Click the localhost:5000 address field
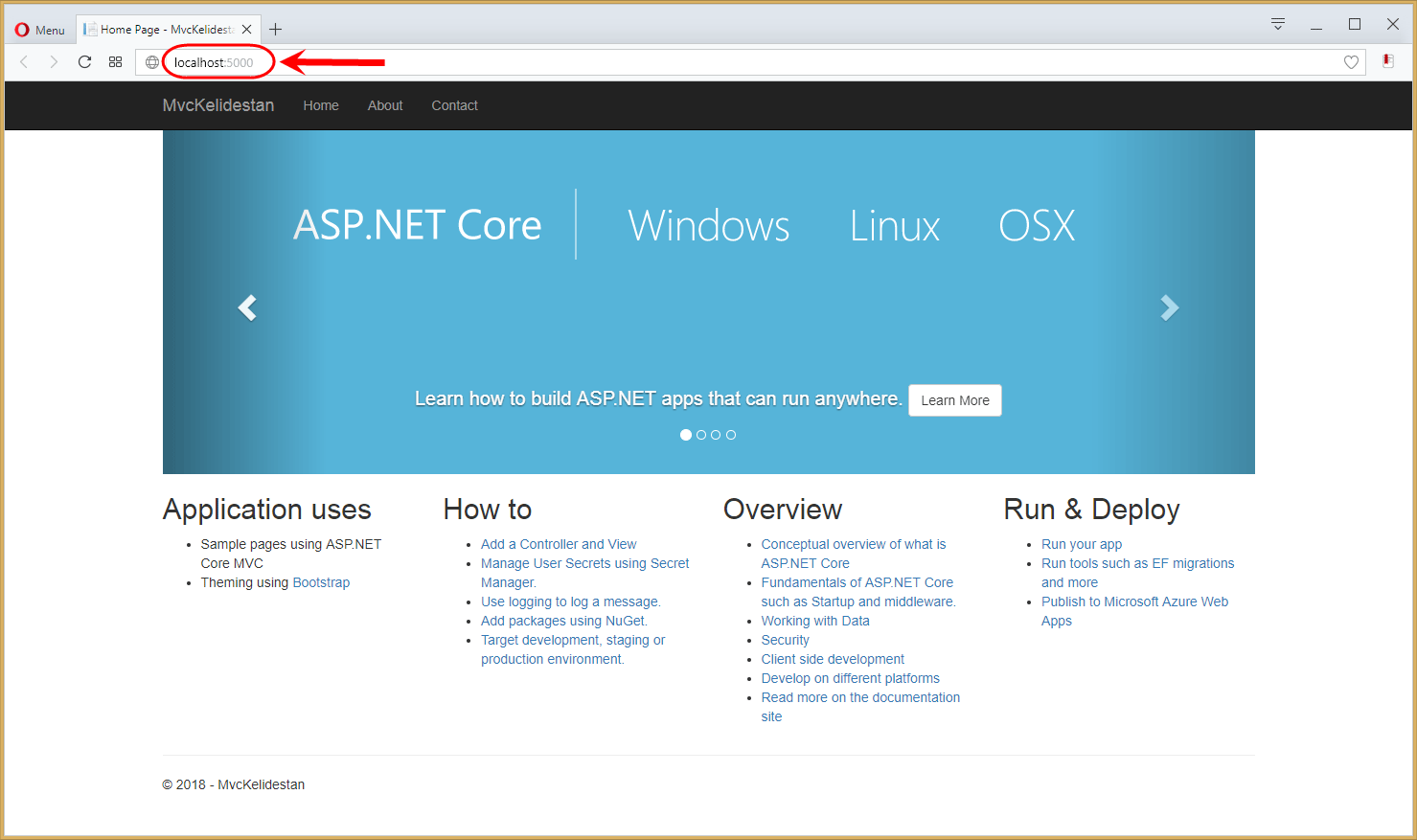Image resolution: width=1417 pixels, height=840 pixels. coord(752,62)
